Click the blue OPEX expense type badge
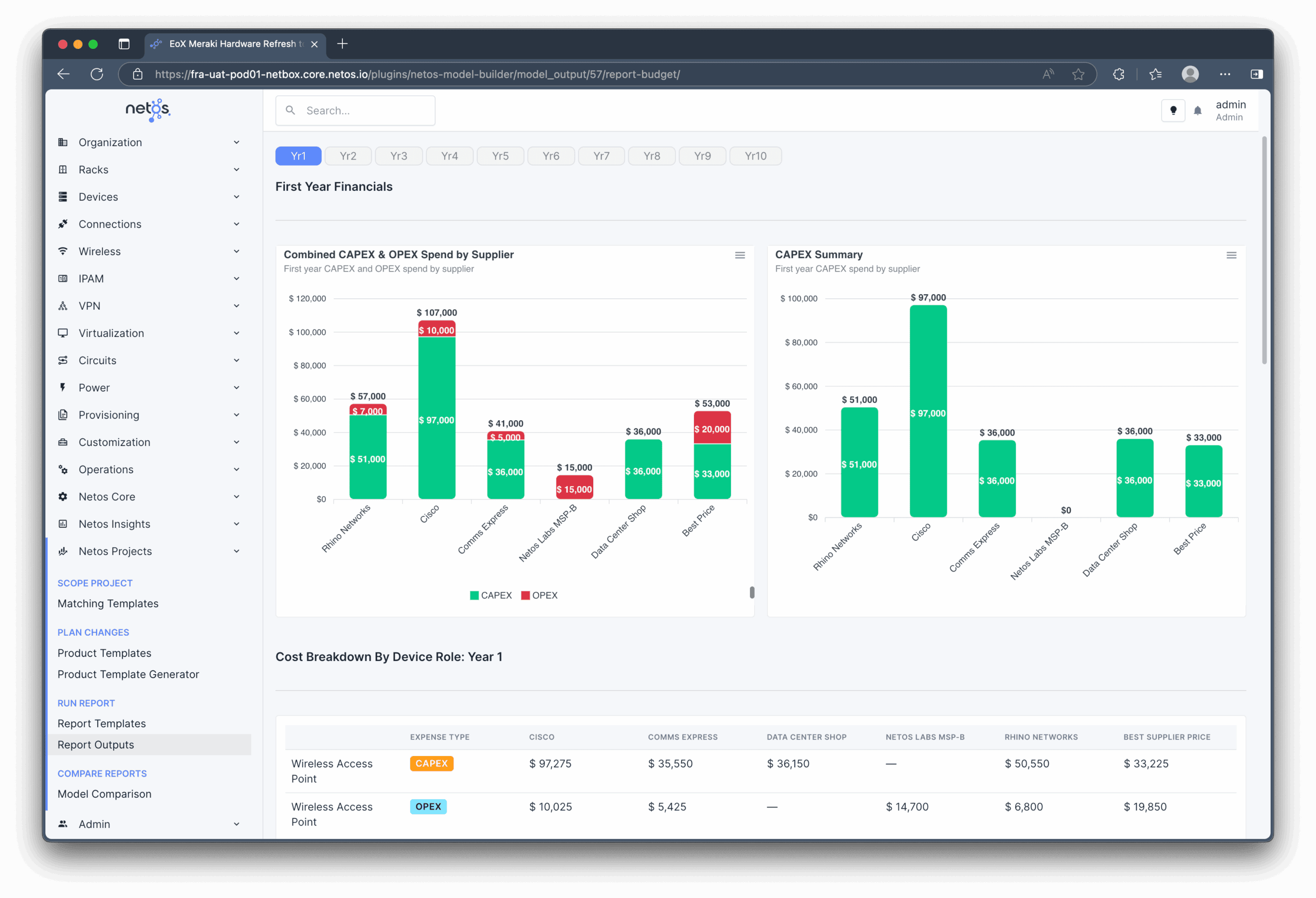The height and width of the screenshot is (898, 1316). click(x=428, y=806)
